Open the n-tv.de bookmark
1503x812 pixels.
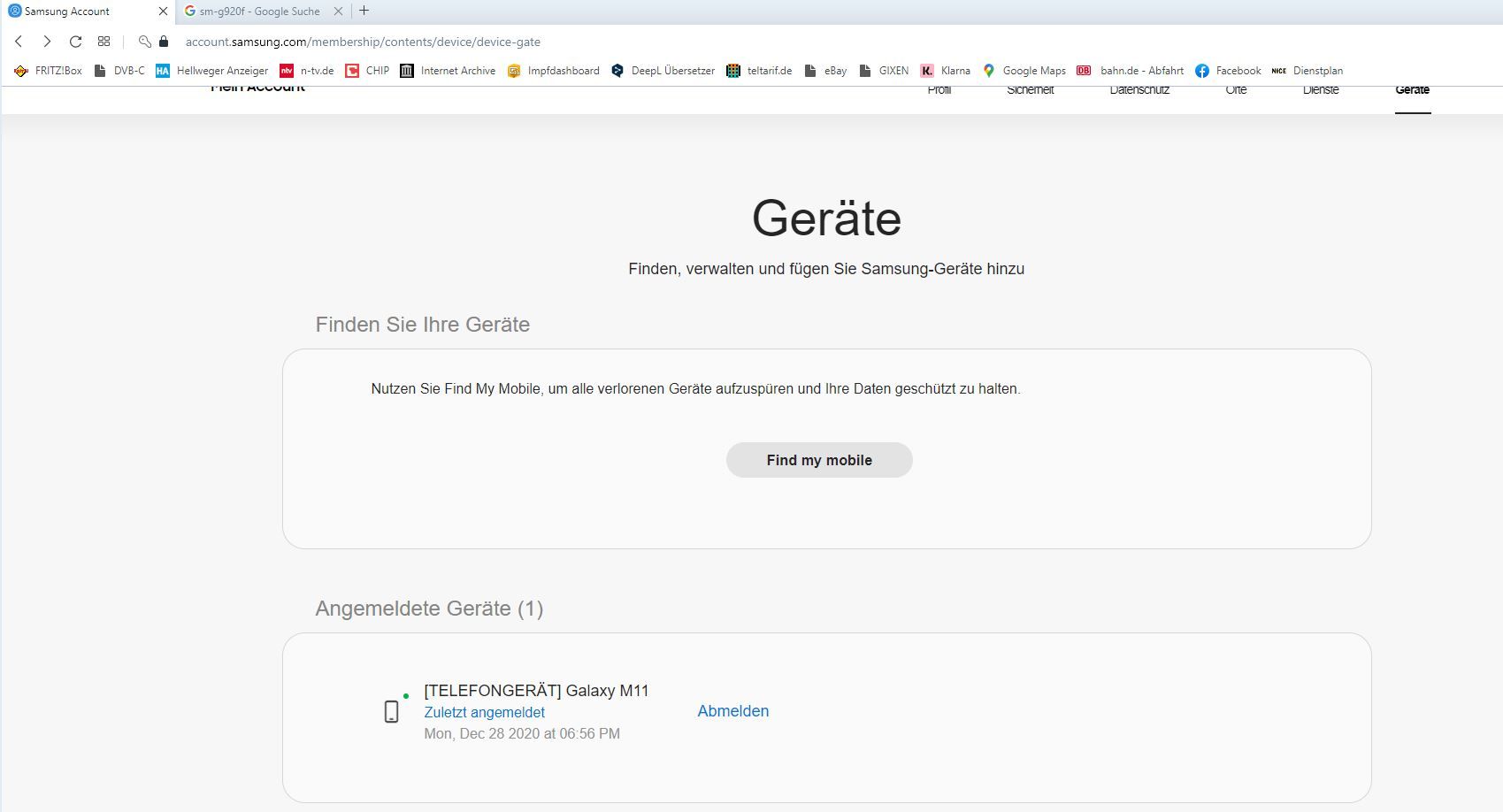click(x=306, y=71)
